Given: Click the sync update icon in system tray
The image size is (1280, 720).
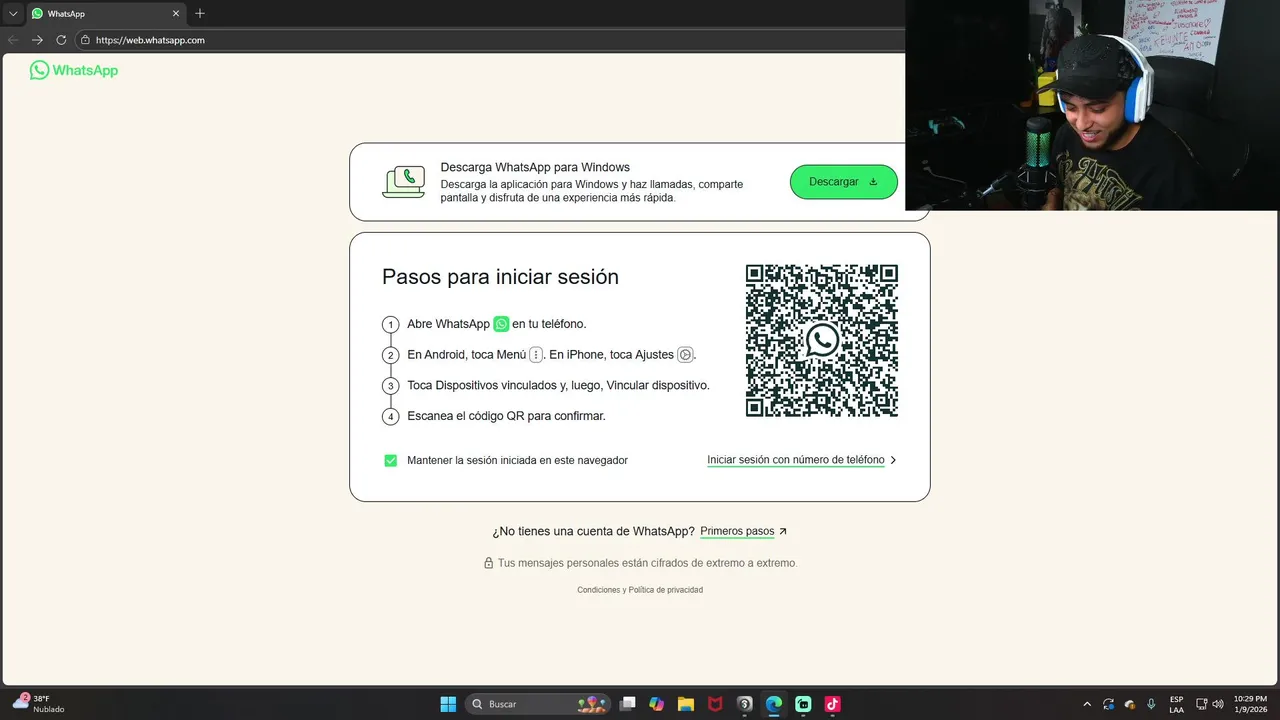Looking at the screenshot, I should click(x=1108, y=704).
